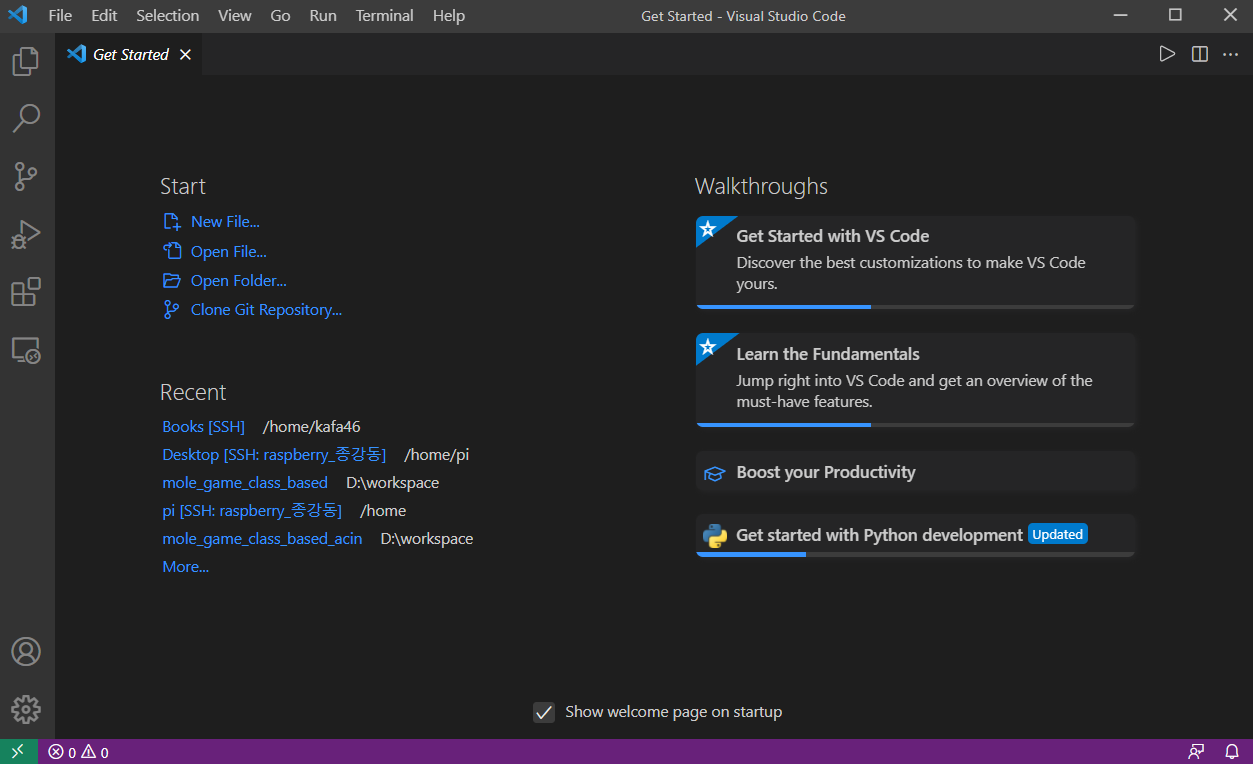Image resolution: width=1253 pixels, height=764 pixels.
Task: Open the More Actions ellipsis menu
Action: (x=1231, y=54)
